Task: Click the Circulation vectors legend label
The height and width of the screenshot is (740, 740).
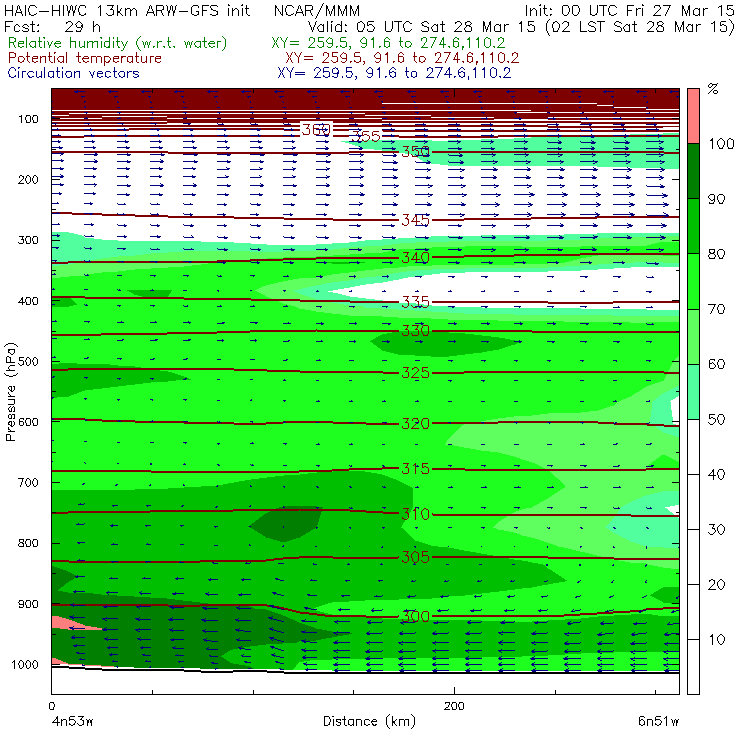Action: click(x=74, y=73)
